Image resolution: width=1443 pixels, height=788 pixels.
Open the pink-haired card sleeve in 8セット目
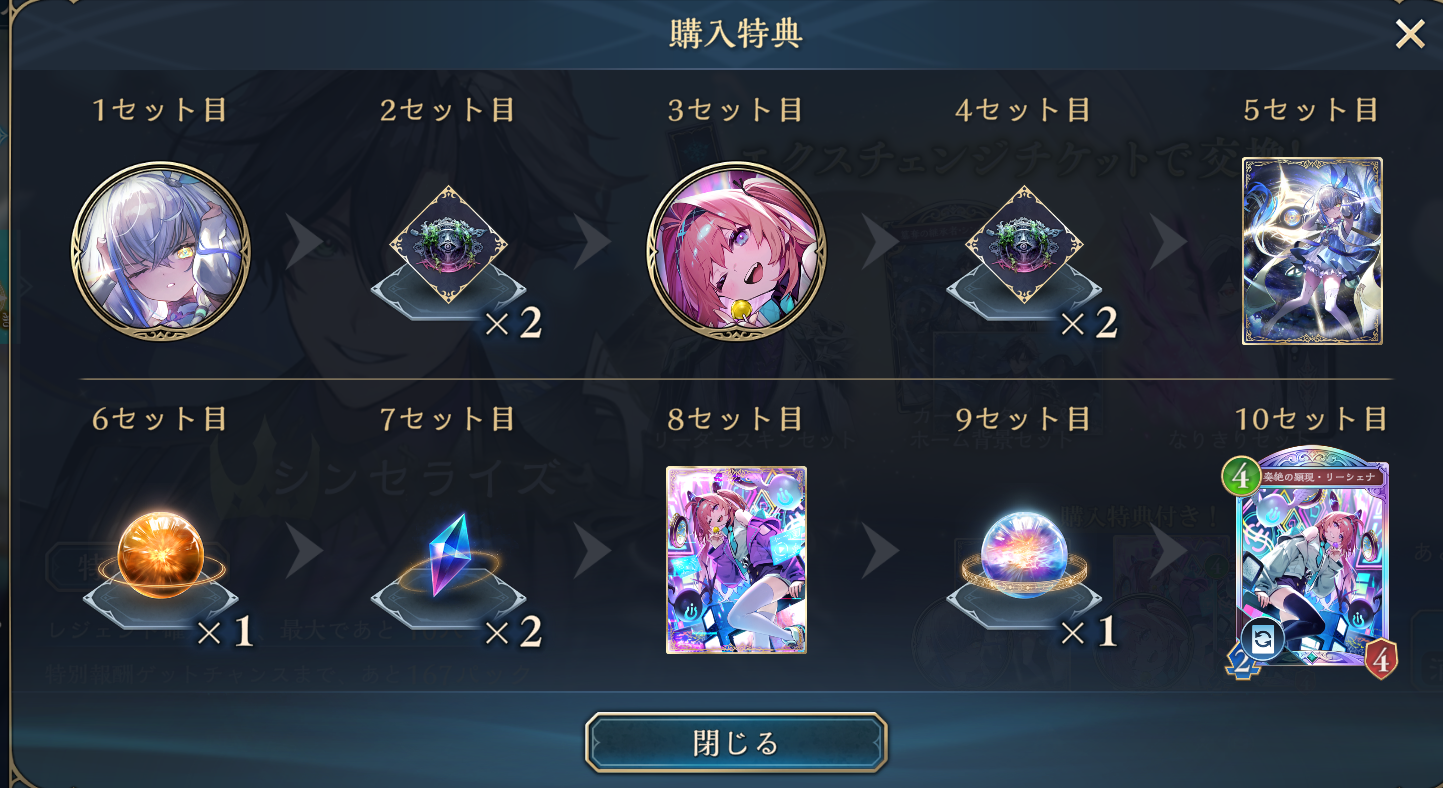click(x=737, y=560)
